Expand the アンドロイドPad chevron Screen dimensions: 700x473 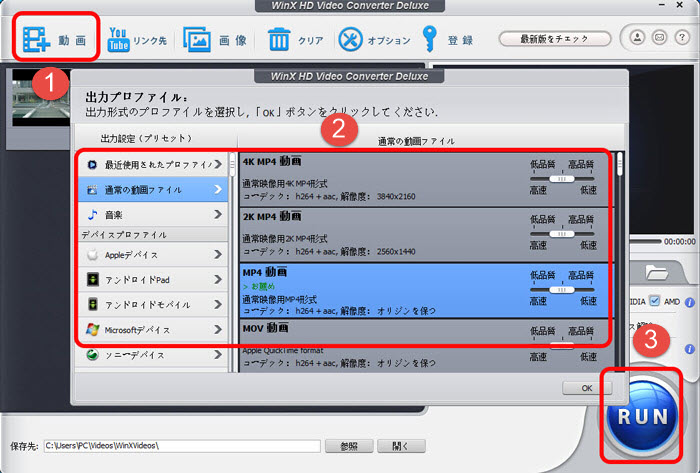[x=218, y=279]
